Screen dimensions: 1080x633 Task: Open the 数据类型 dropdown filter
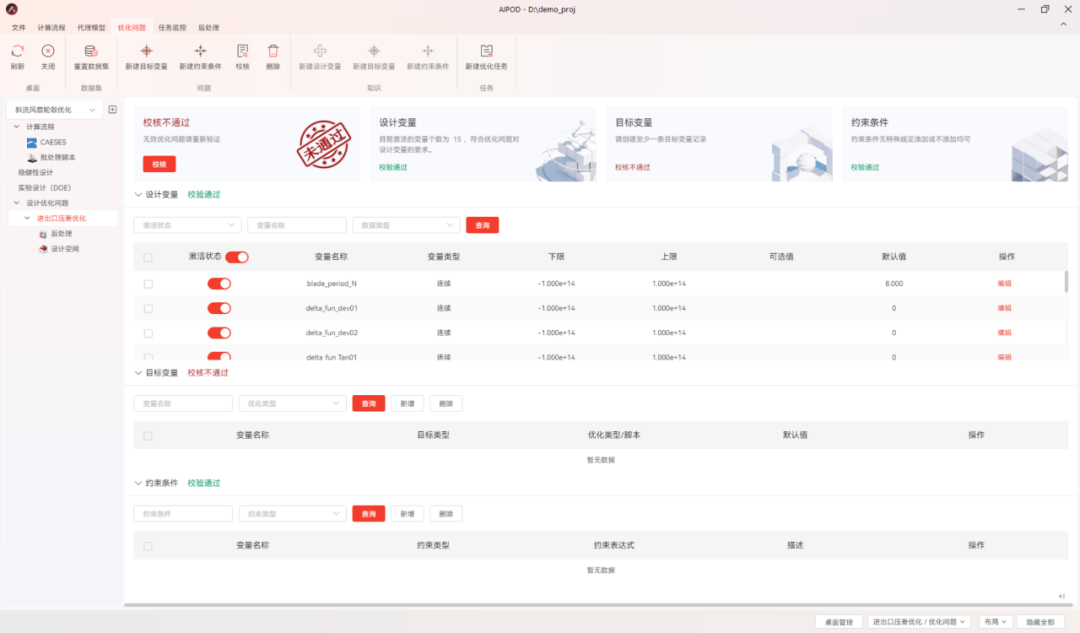(405, 225)
